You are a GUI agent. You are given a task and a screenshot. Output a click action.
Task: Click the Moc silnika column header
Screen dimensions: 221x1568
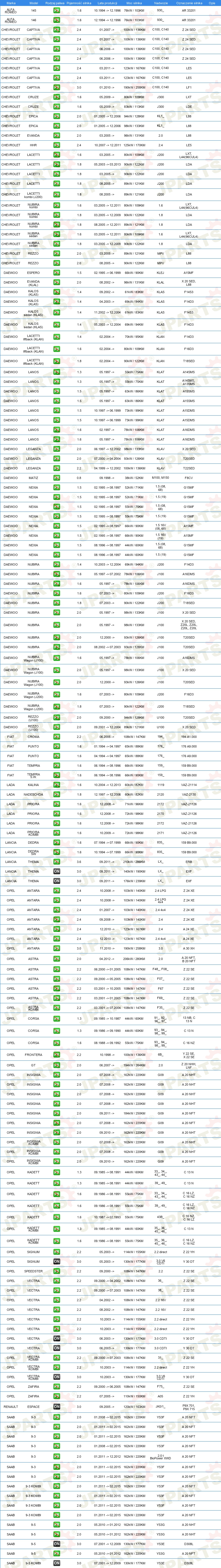[134, 3]
